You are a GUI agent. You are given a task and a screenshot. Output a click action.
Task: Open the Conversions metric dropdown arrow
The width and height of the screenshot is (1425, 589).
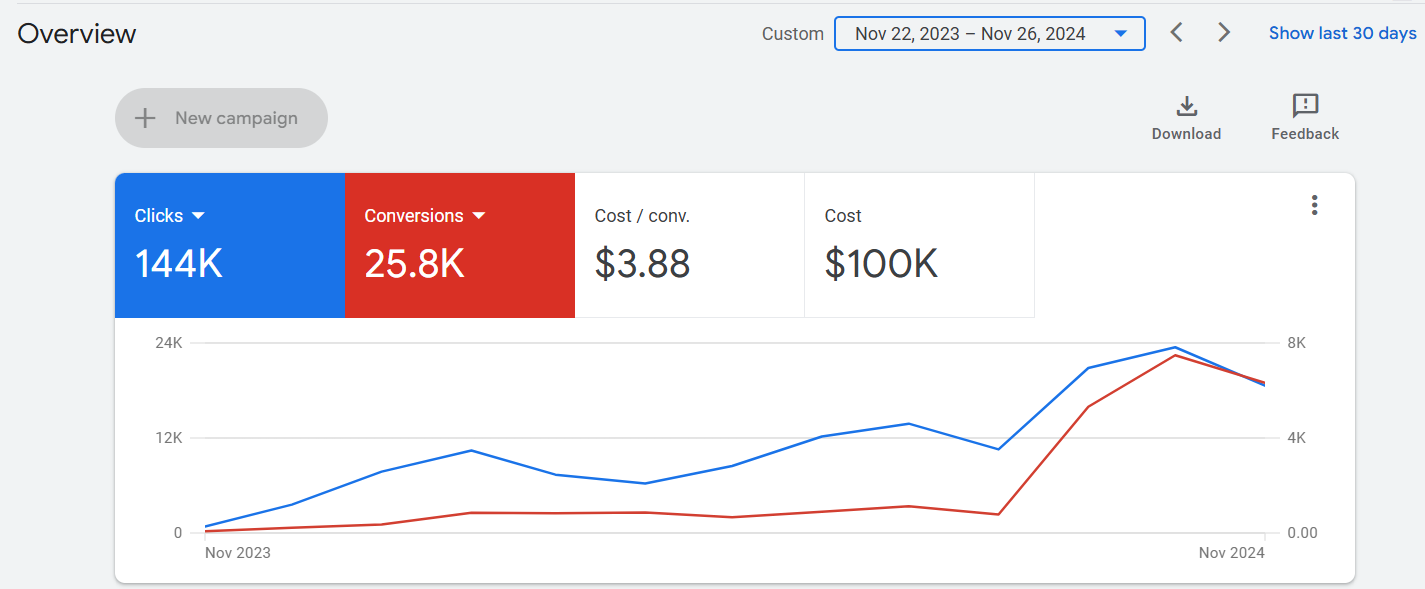[x=479, y=216]
